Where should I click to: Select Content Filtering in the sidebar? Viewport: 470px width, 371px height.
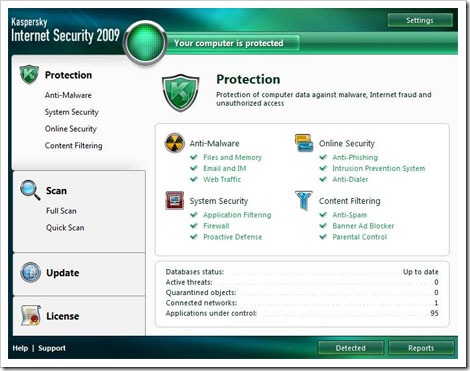pos(74,146)
